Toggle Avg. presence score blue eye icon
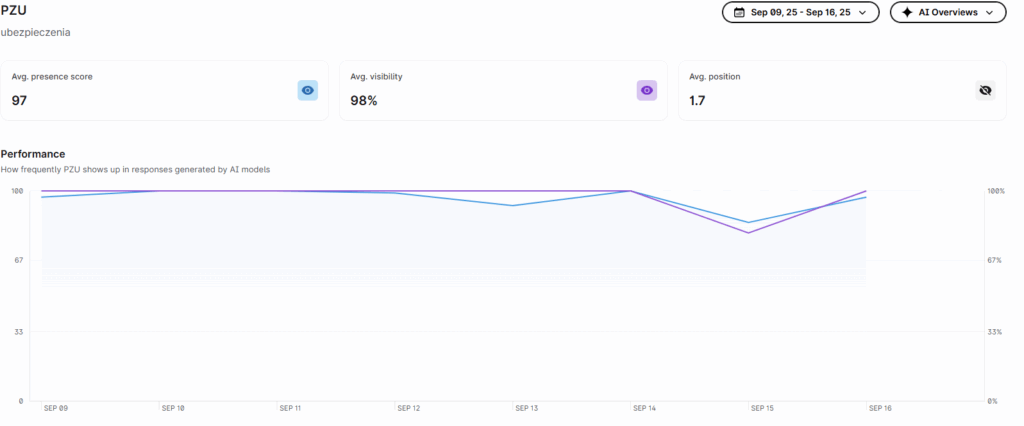This screenshot has height=426, width=1024. point(308,90)
